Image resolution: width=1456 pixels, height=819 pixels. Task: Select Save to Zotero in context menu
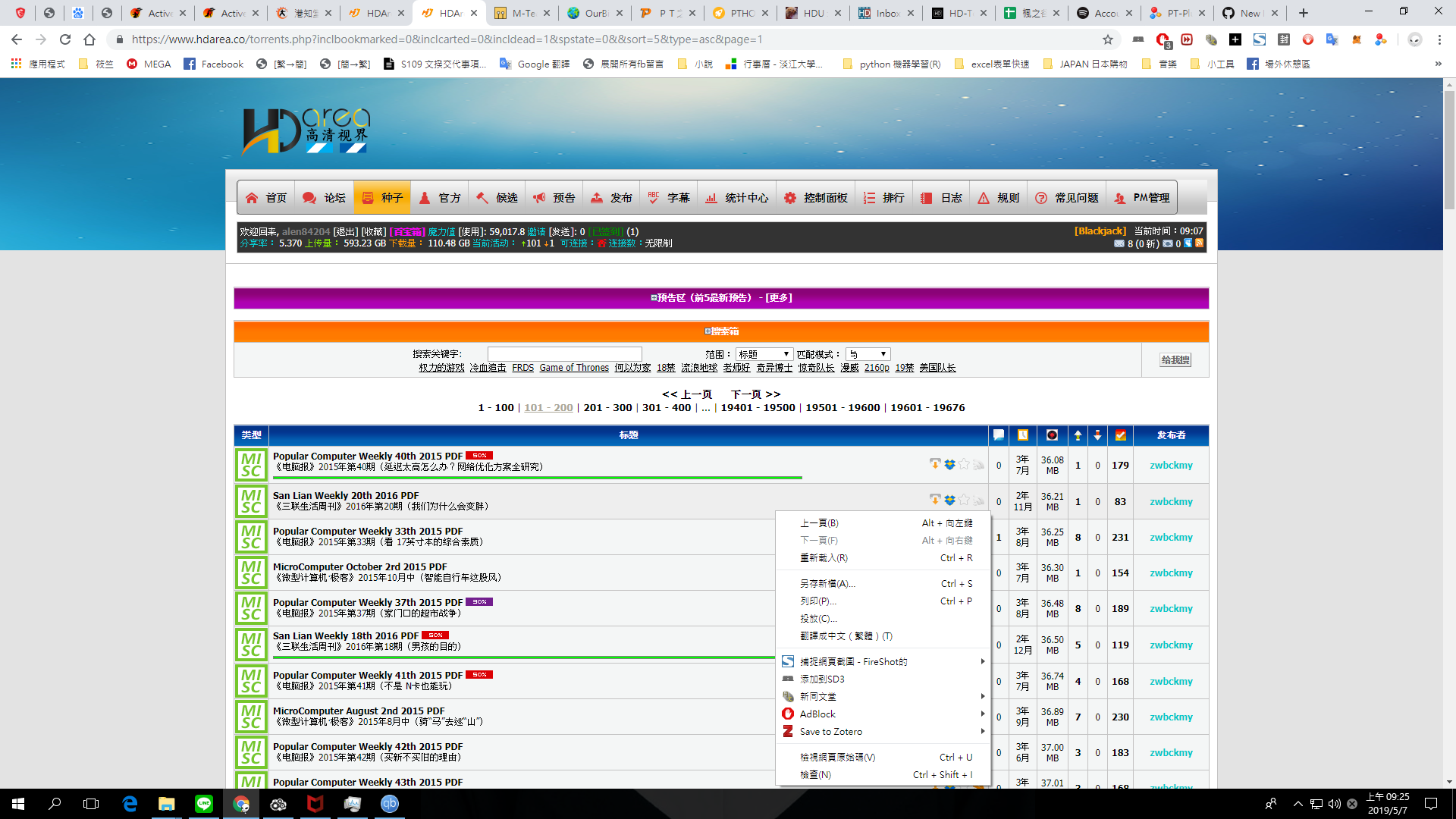click(x=830, y=731)
